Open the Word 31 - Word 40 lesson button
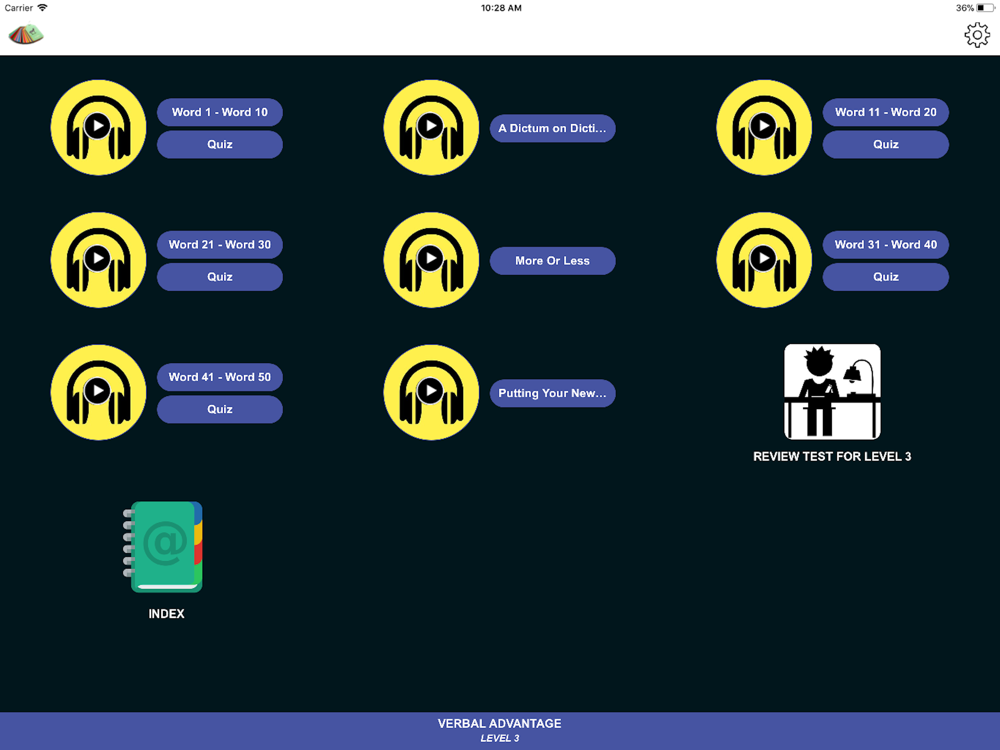This screenshot has height=750, width=1000. tap(886, 245)
